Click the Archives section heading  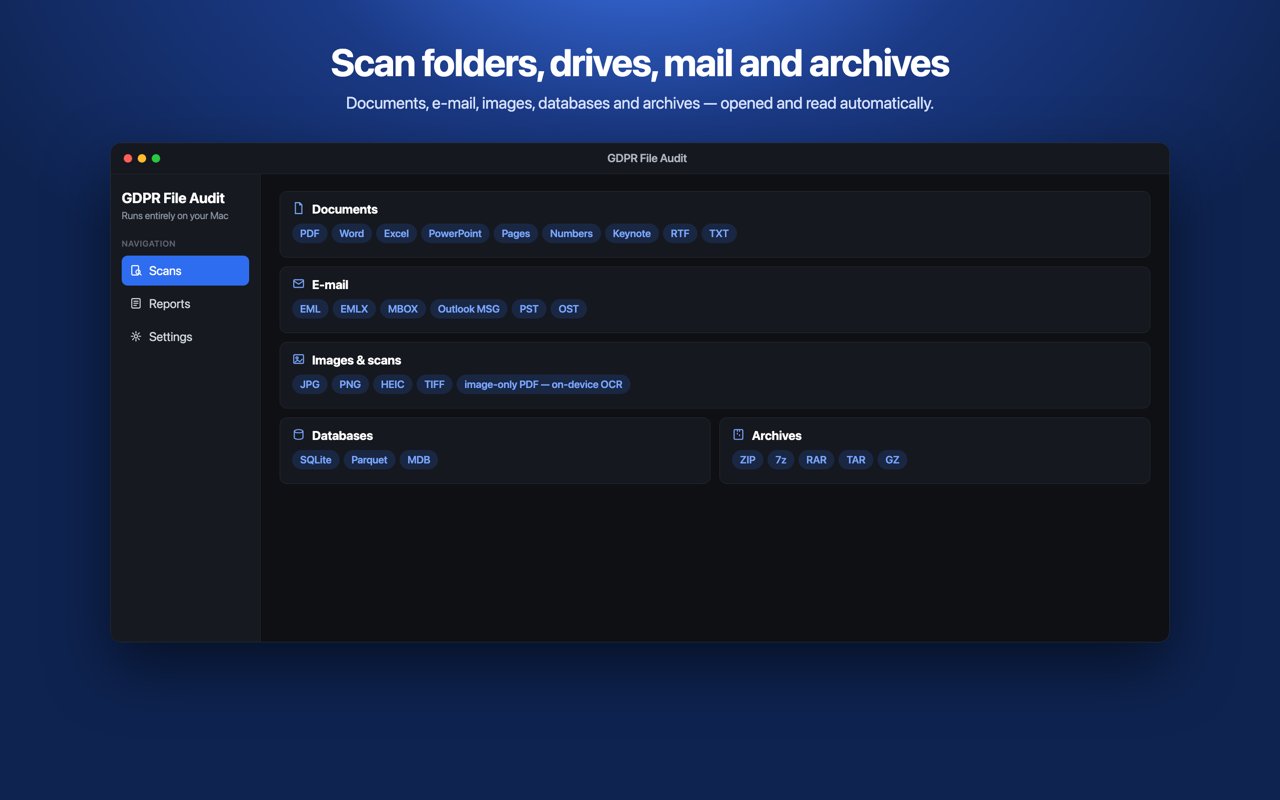pos(777,436)
